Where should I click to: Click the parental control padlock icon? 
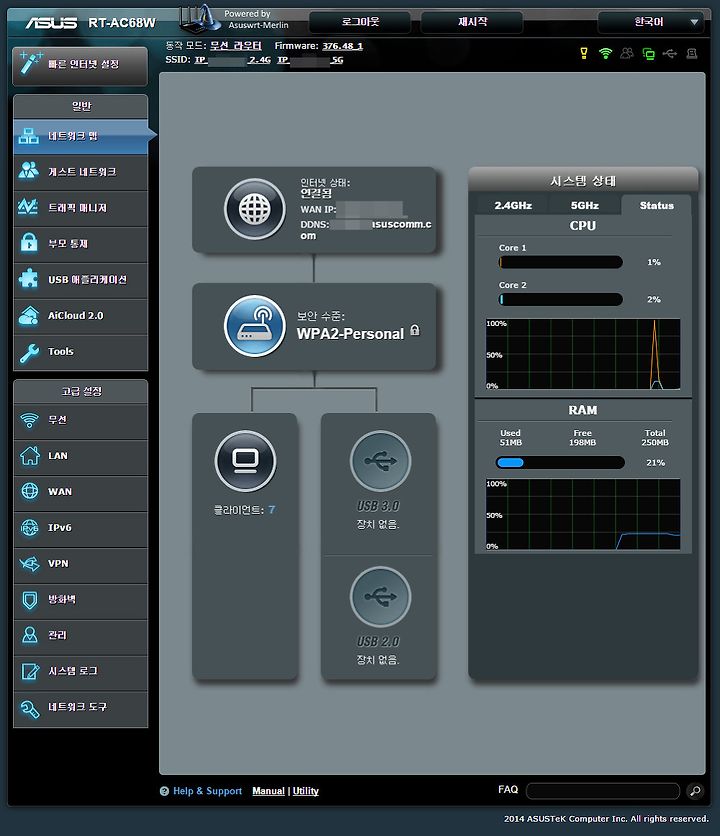click(29, 243)
